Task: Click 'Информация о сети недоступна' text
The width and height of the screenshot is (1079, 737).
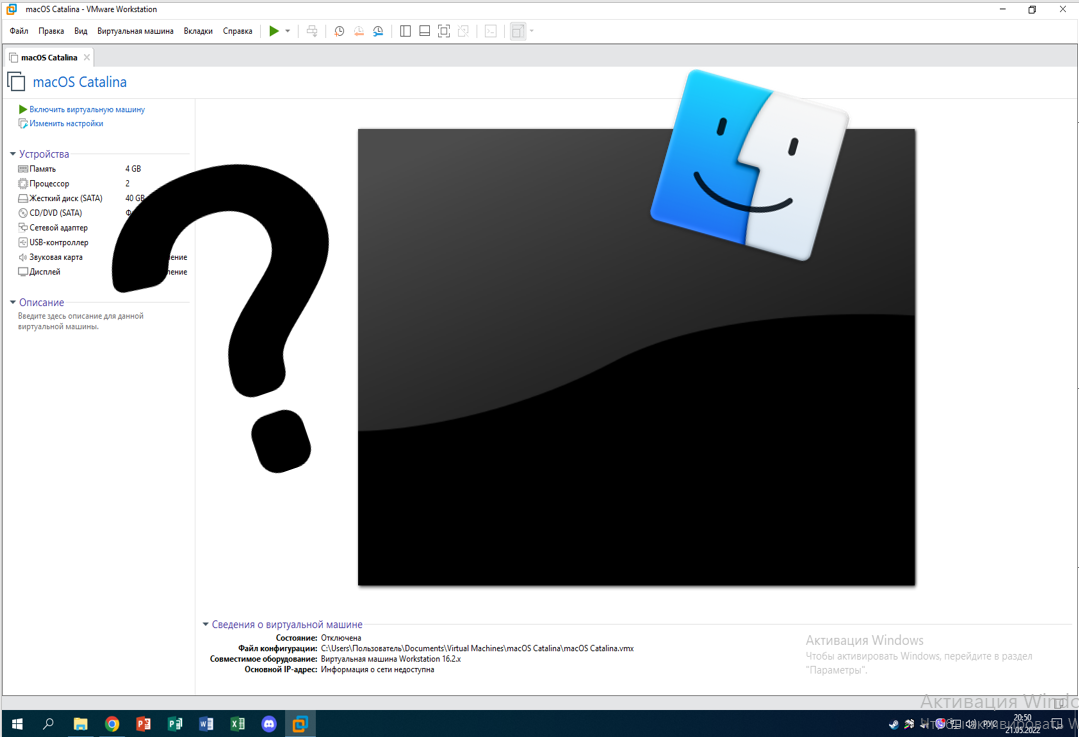Action: [x=377, y=670]
